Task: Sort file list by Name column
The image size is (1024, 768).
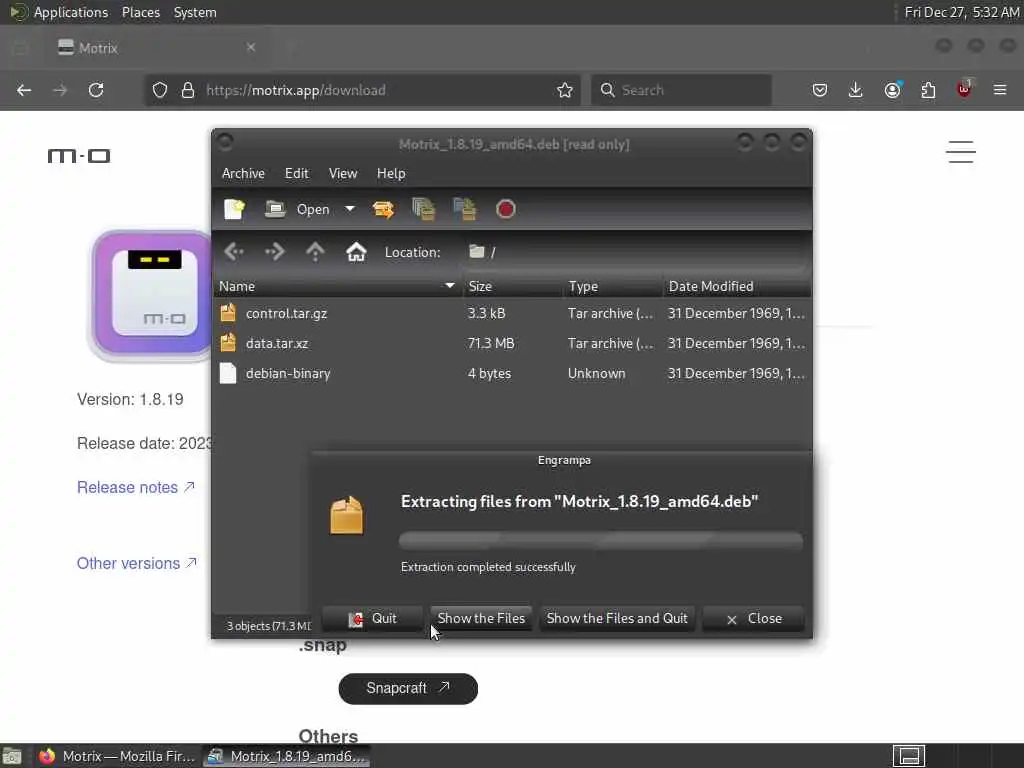Action: (337, 286)
